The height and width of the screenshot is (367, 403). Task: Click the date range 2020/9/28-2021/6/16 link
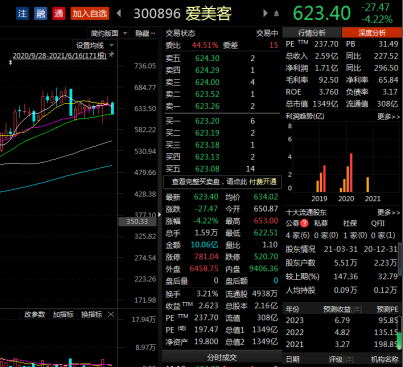pos(59,55)
